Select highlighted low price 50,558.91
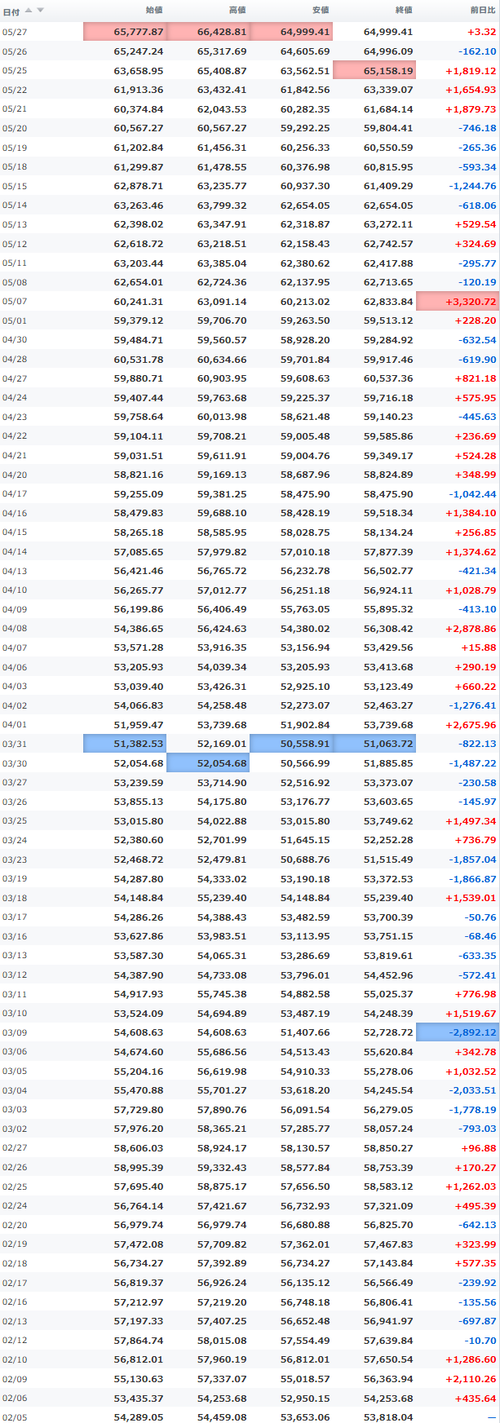 click(x=291, y=745)
